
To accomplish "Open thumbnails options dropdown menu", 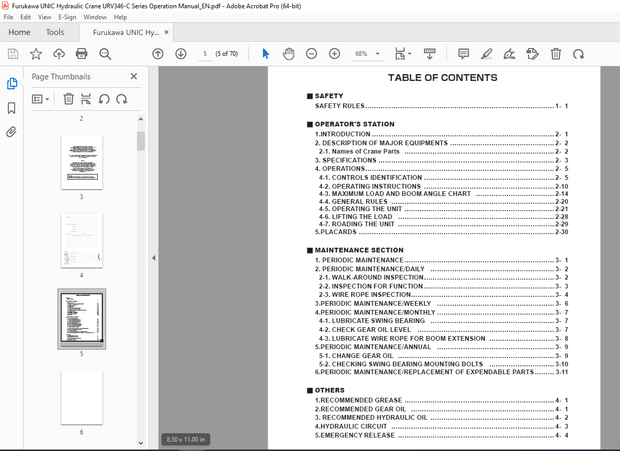I will coord(40,99).
